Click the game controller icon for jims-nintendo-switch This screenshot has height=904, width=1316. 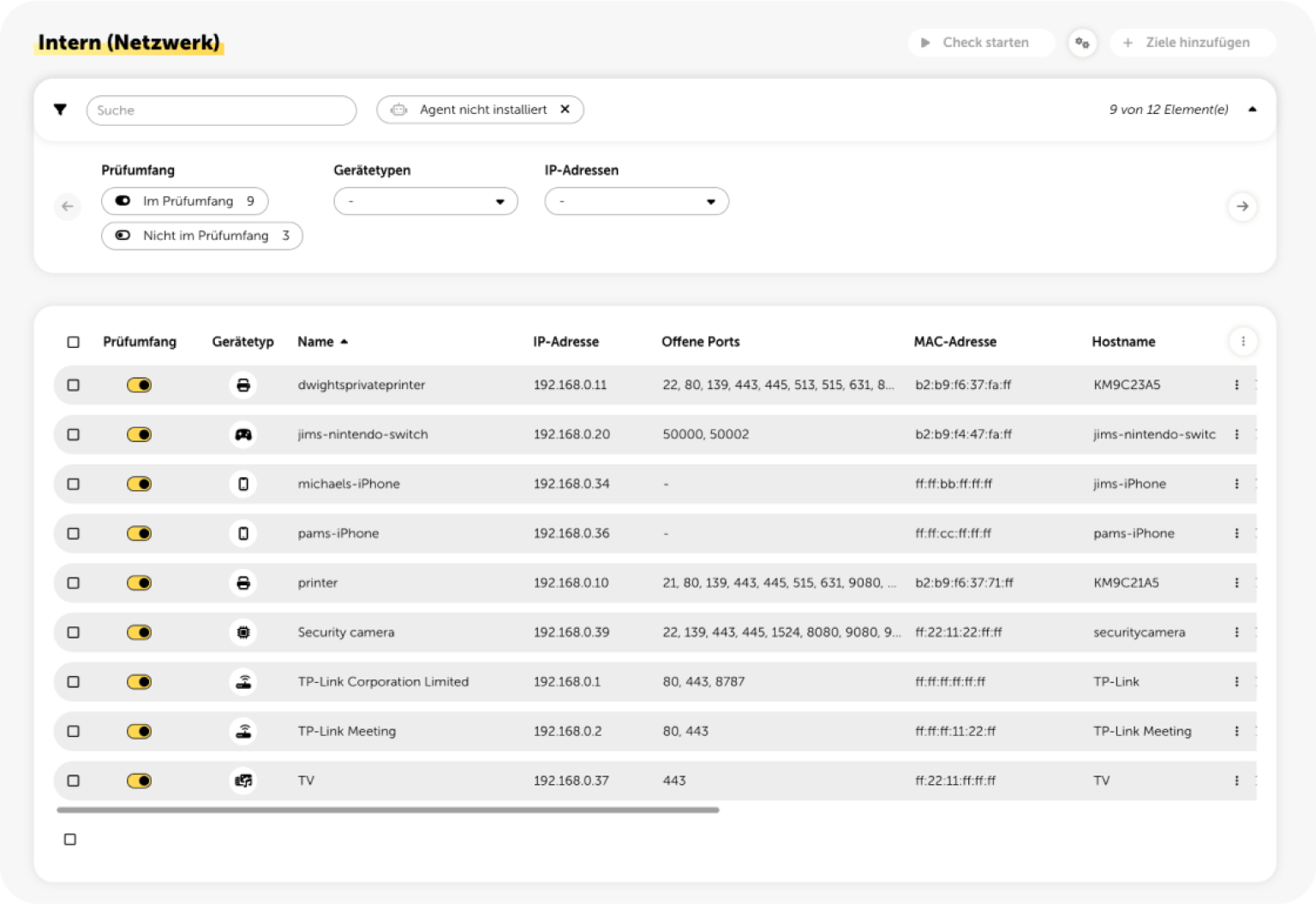click(243, 434)
